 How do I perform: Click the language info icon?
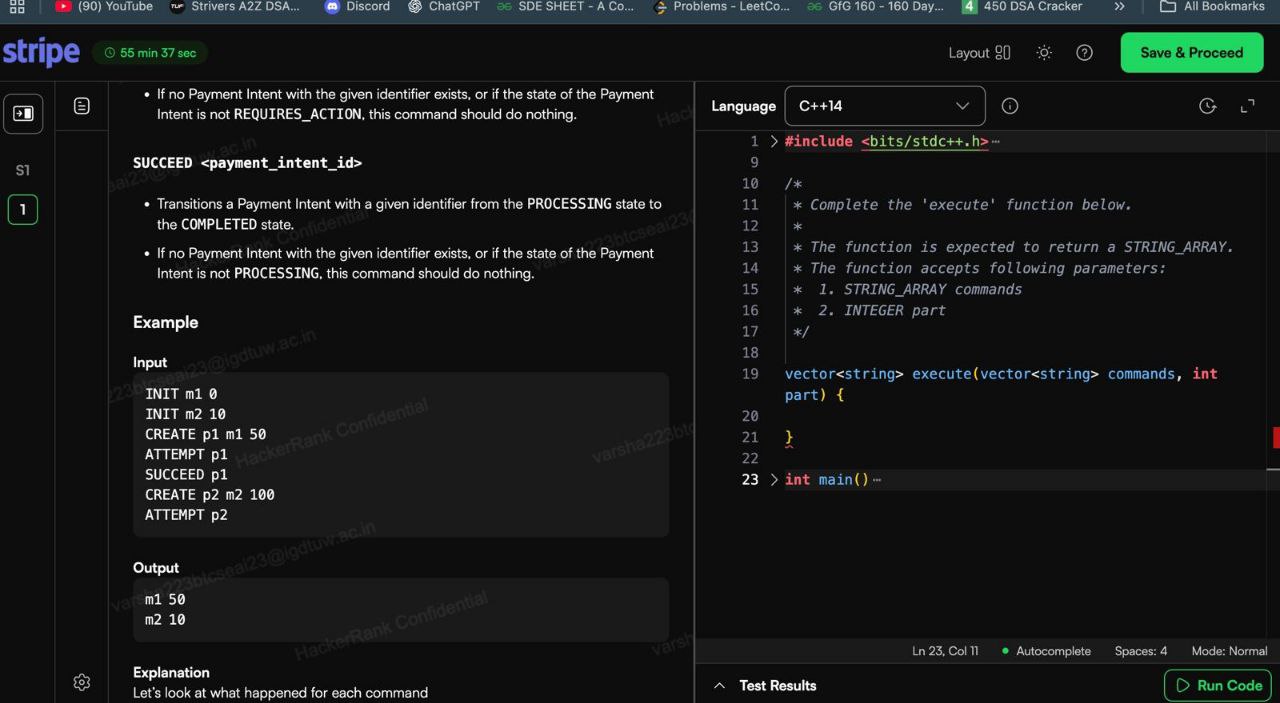(x=1010, y=106)
